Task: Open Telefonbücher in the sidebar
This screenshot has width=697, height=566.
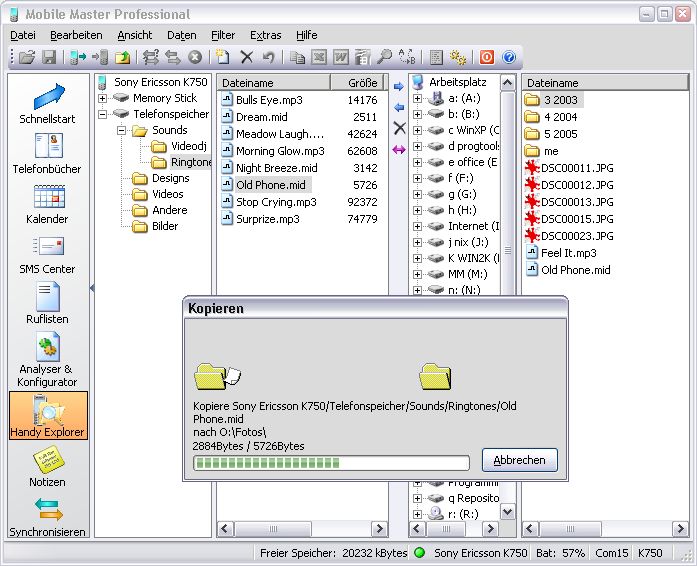Action: 48,154
